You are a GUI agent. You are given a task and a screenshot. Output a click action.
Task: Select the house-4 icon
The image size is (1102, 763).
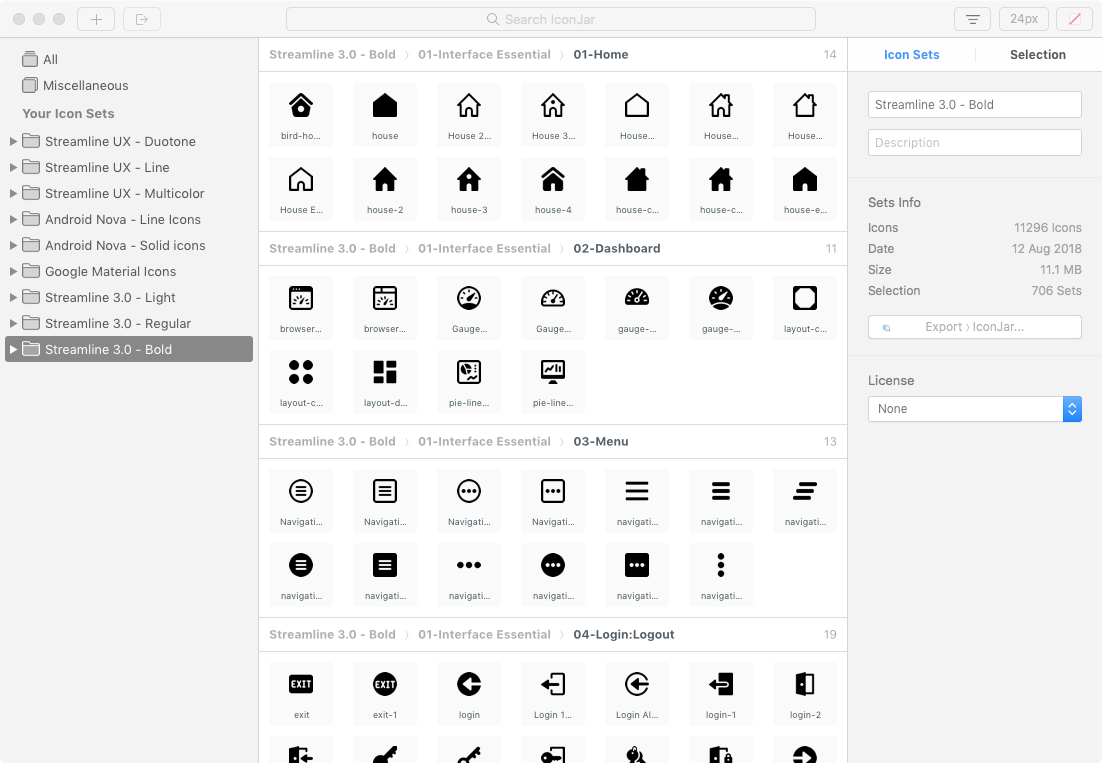tap(553, 188)
